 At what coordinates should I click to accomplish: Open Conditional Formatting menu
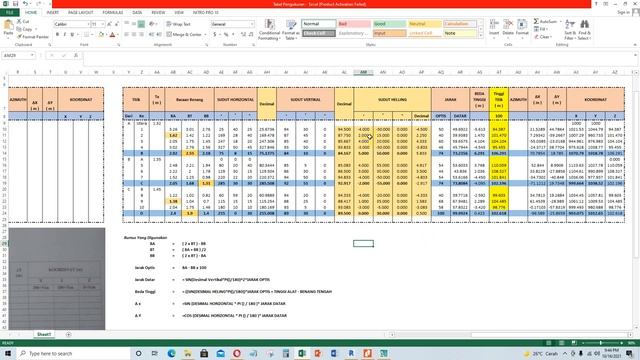click(269, 29)
